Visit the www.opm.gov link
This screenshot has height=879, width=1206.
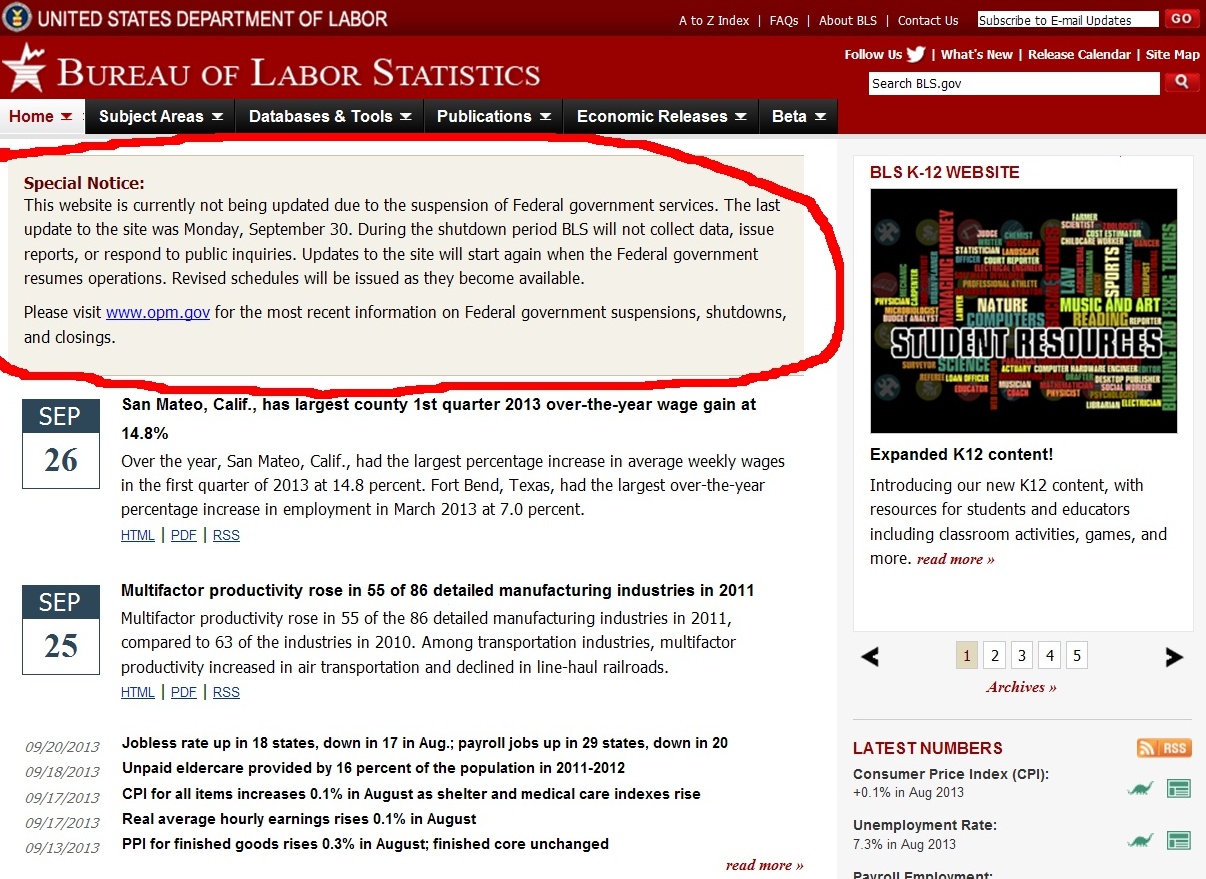point(158,312)
